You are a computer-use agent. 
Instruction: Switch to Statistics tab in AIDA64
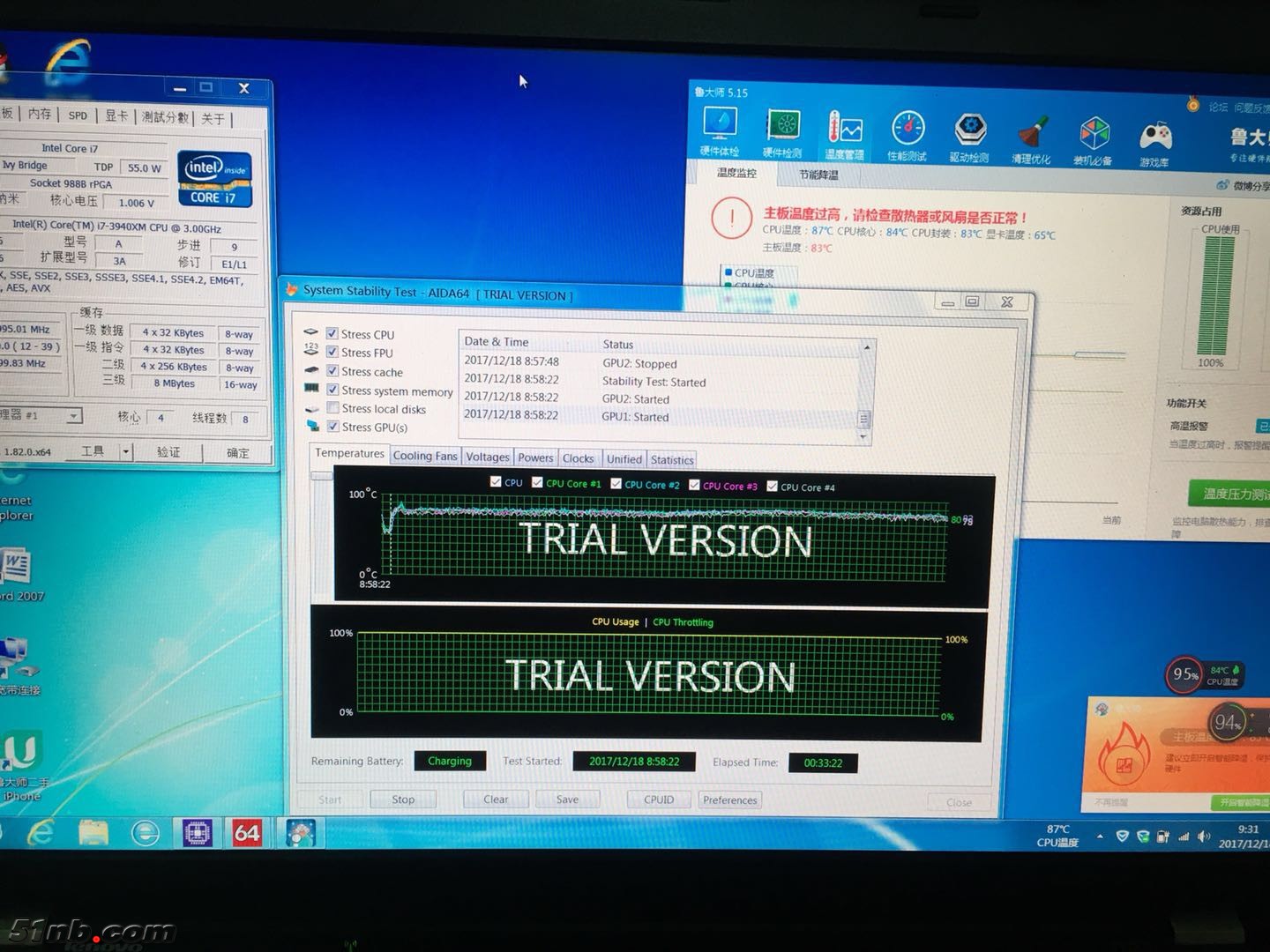pos(672,460)
